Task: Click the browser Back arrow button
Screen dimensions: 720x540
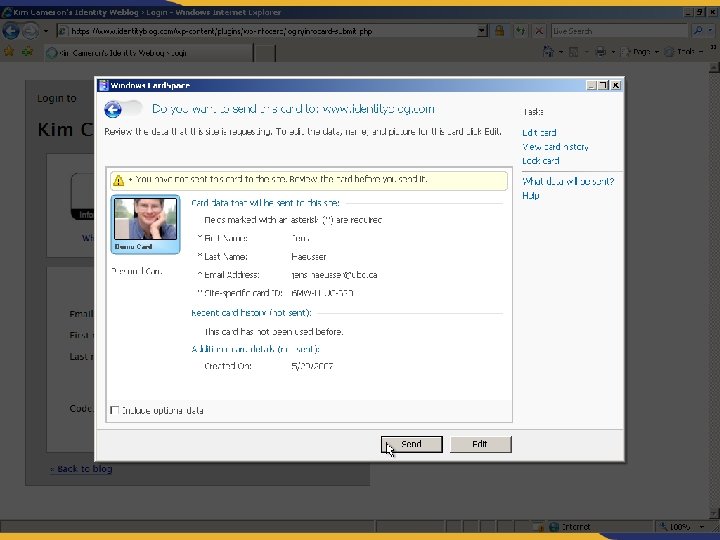Action: 11,31
